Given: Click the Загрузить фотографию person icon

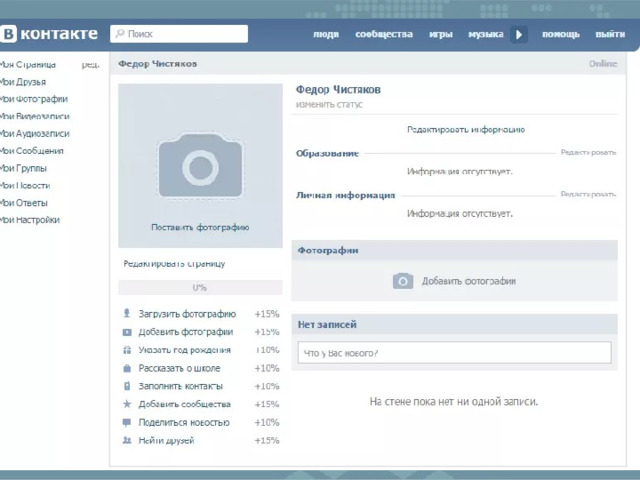Looking at the screenshot, I should pyautogui.click(x=127, y=313).
